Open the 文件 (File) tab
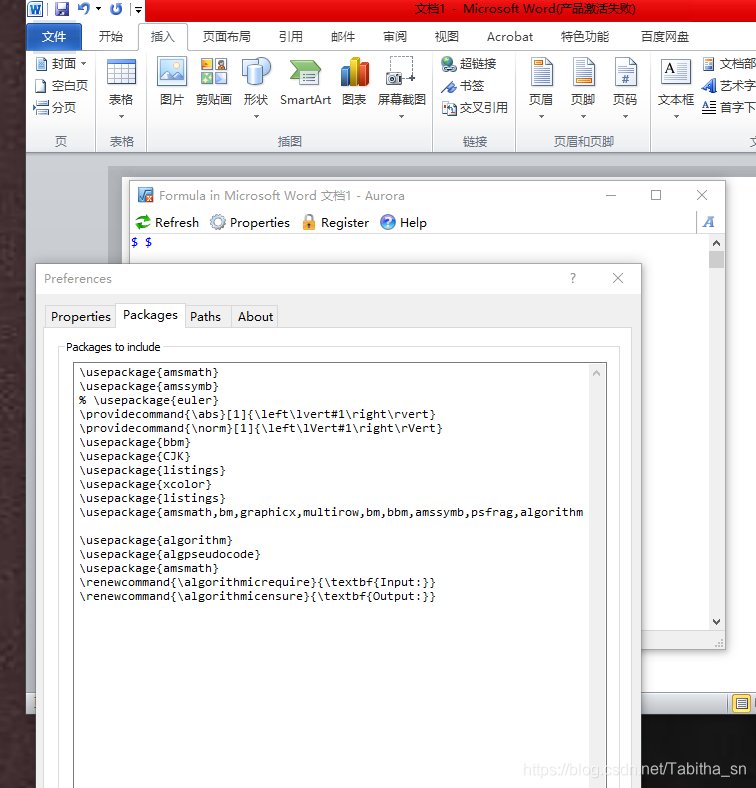756x788 pixels. coord(54,37)
